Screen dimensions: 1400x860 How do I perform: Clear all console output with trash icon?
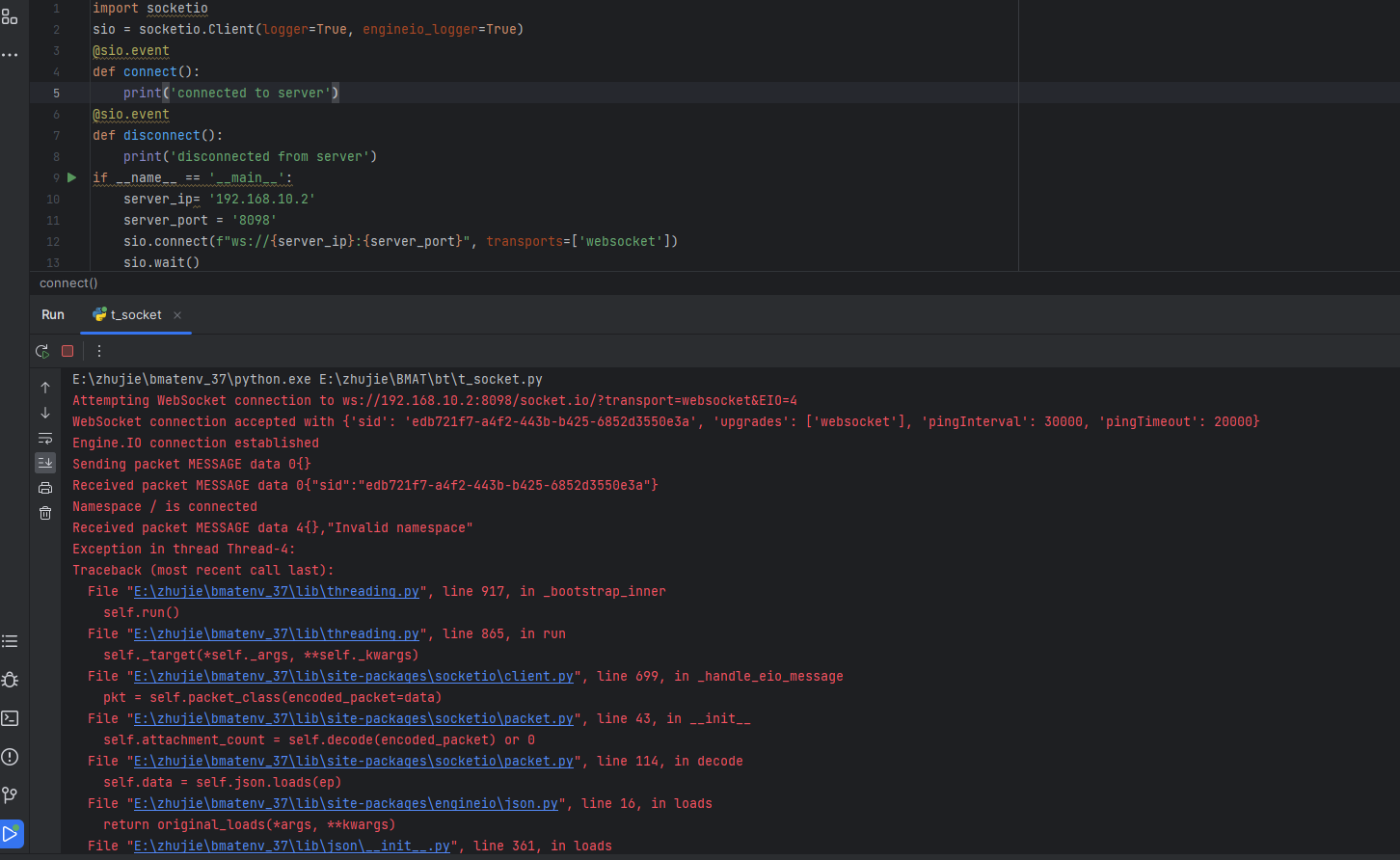point(44,513)
